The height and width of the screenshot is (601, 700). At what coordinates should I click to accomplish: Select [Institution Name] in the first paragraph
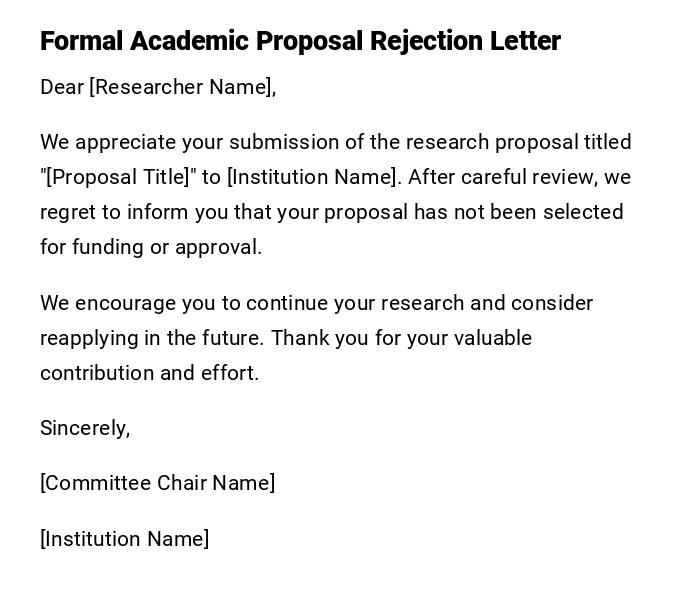(x=313, y=177)
